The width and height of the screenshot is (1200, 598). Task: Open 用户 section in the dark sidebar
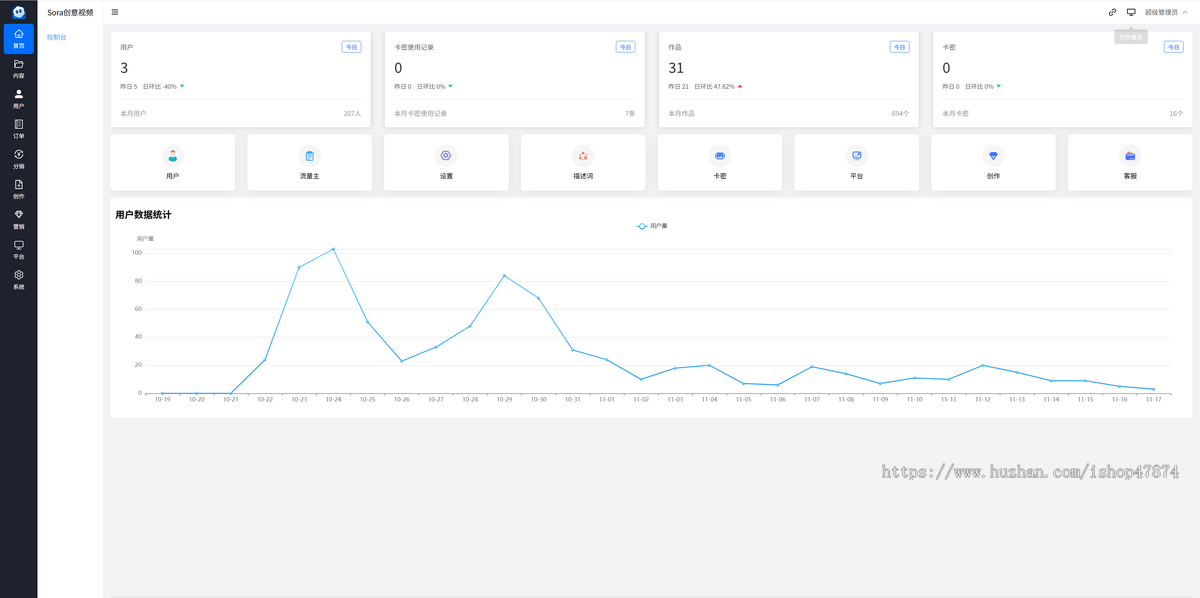[18, 99]
